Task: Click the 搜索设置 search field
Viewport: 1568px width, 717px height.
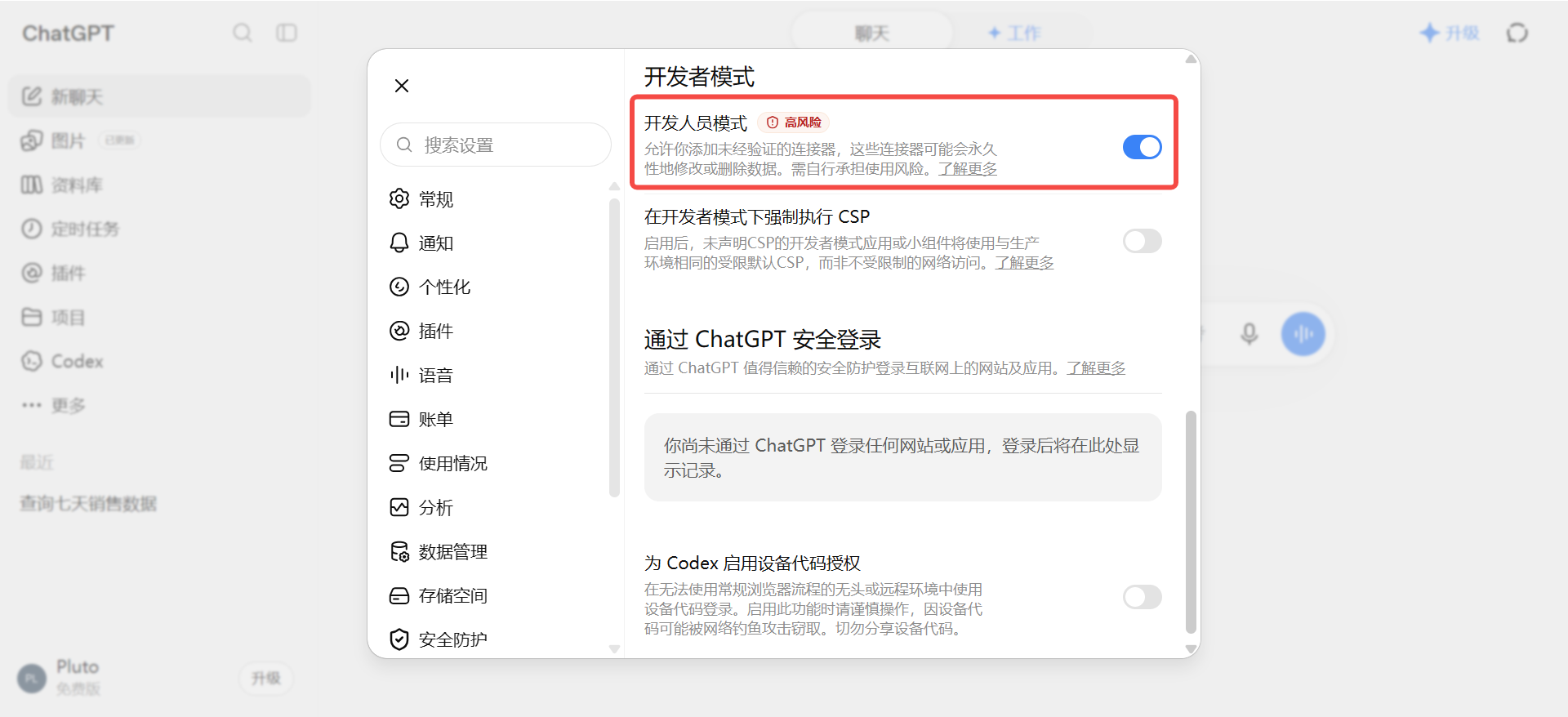Action: [x=496, y=145]
